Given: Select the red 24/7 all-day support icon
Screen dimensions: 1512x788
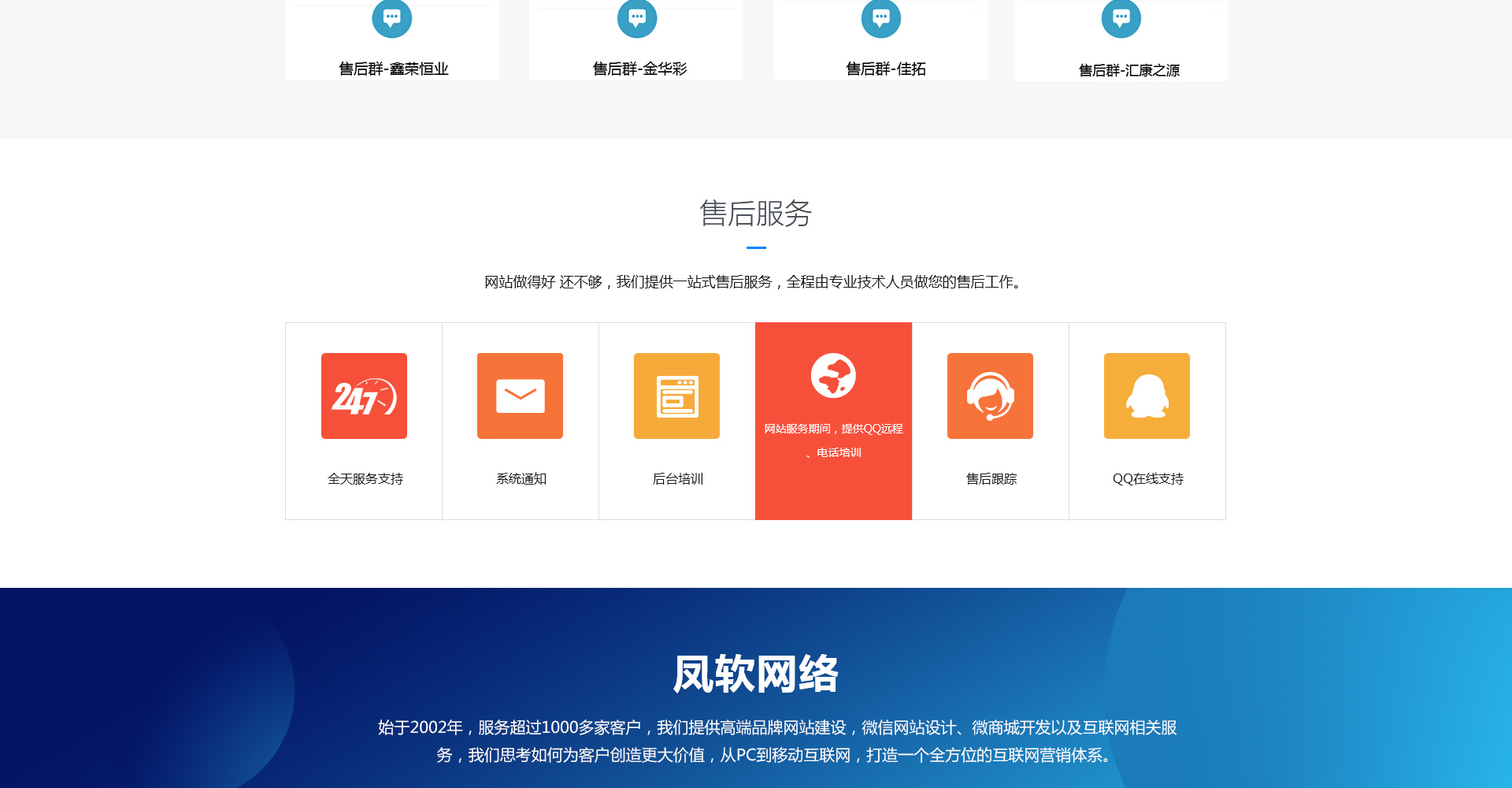Looking at the screenshot, I should 364,396.
